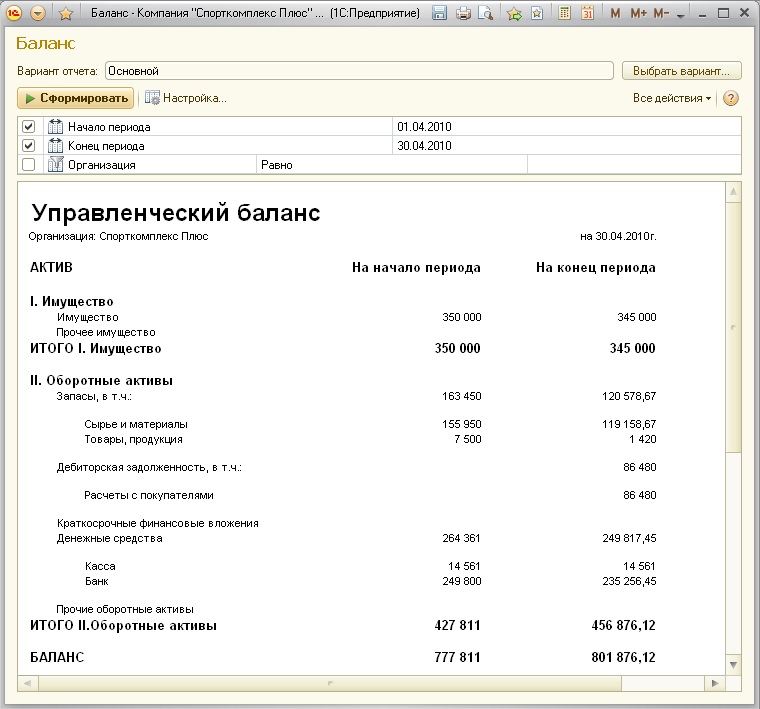Click the add to favorites star-plus icon
Screen dimensions: 760x709
pyautogui.click(x=514, y=13)
